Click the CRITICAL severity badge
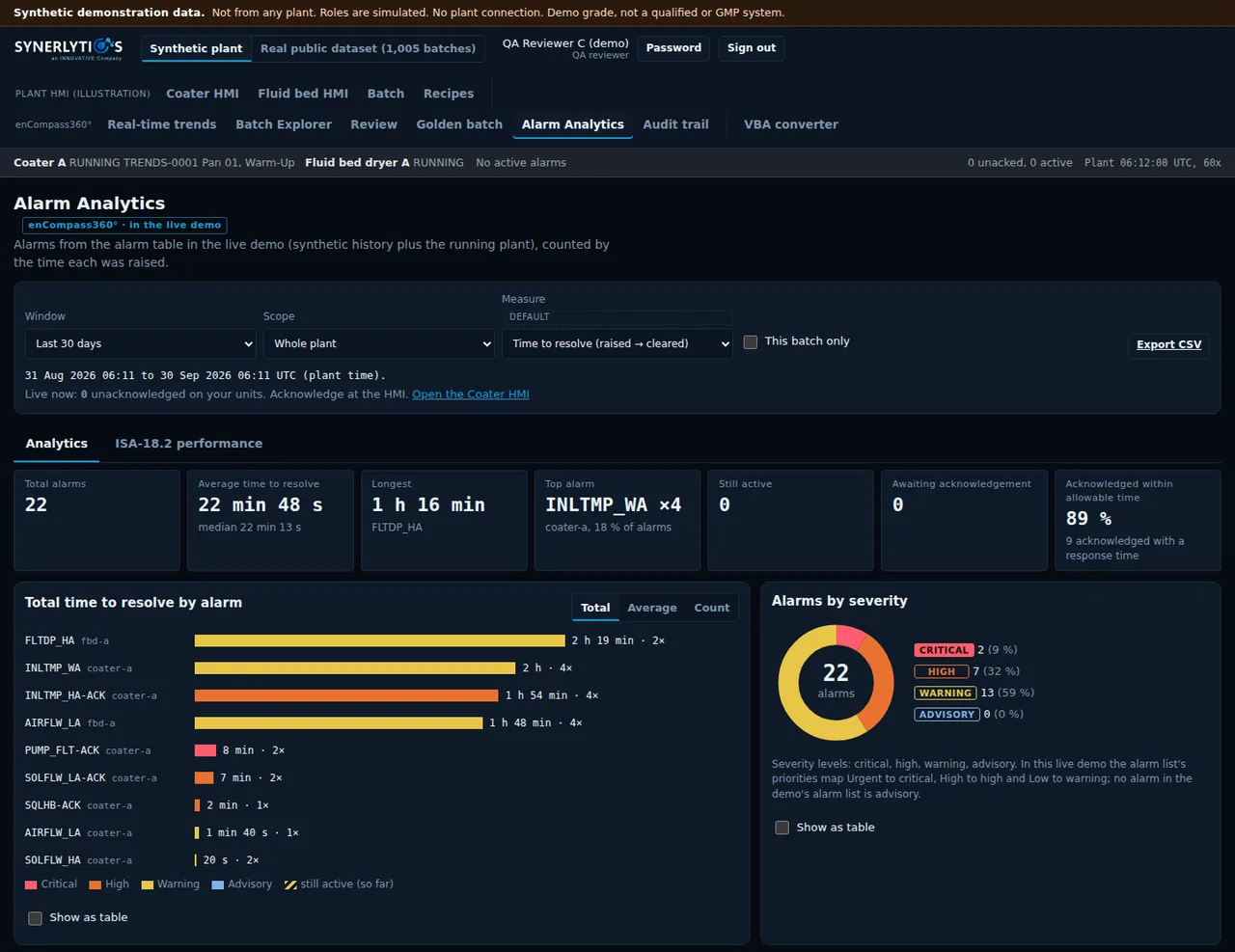This screenshot has height=952, width=1235. pyautogui.click(x=944, y=650)
